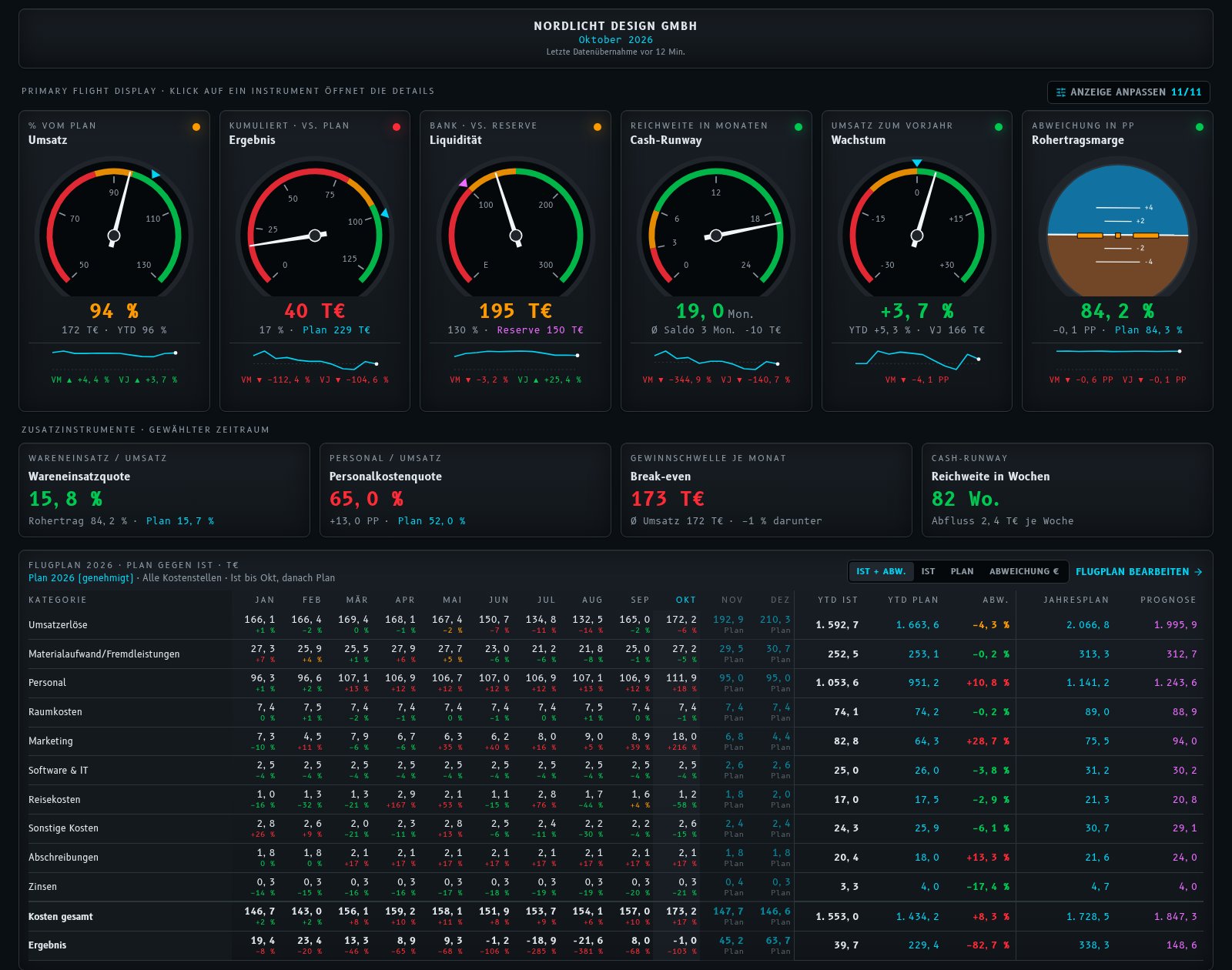Click orange status dot on Umsatz card
The width and height of the screenshot is (1232, 970).
[x=196, y=127]
